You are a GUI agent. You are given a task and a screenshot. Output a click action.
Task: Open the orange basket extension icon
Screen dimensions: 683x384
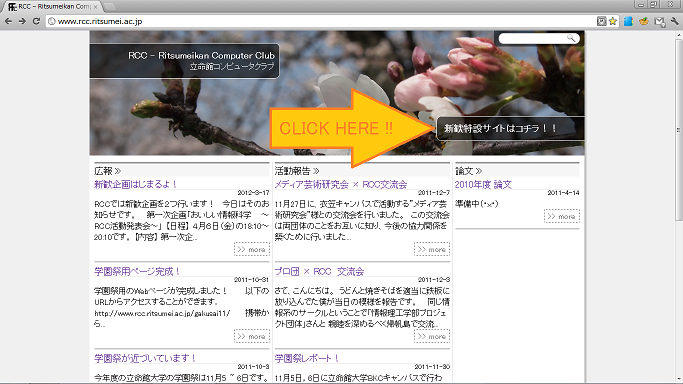644,21
